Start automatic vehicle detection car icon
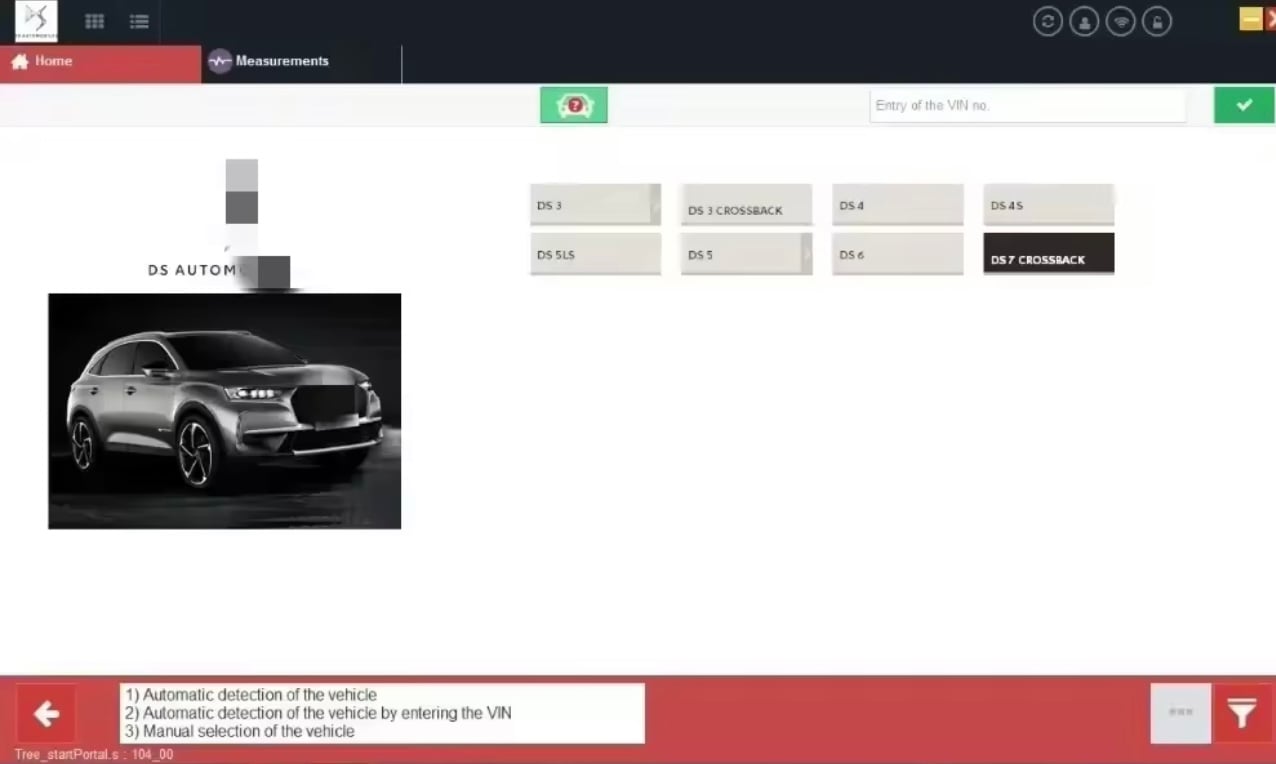The width and height of the screenshot is (1276, 764). coord(574,105)
